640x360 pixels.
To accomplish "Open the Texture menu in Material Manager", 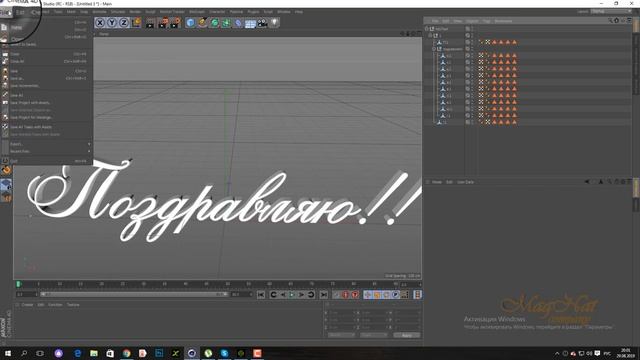I will click(x=73, y=305).
